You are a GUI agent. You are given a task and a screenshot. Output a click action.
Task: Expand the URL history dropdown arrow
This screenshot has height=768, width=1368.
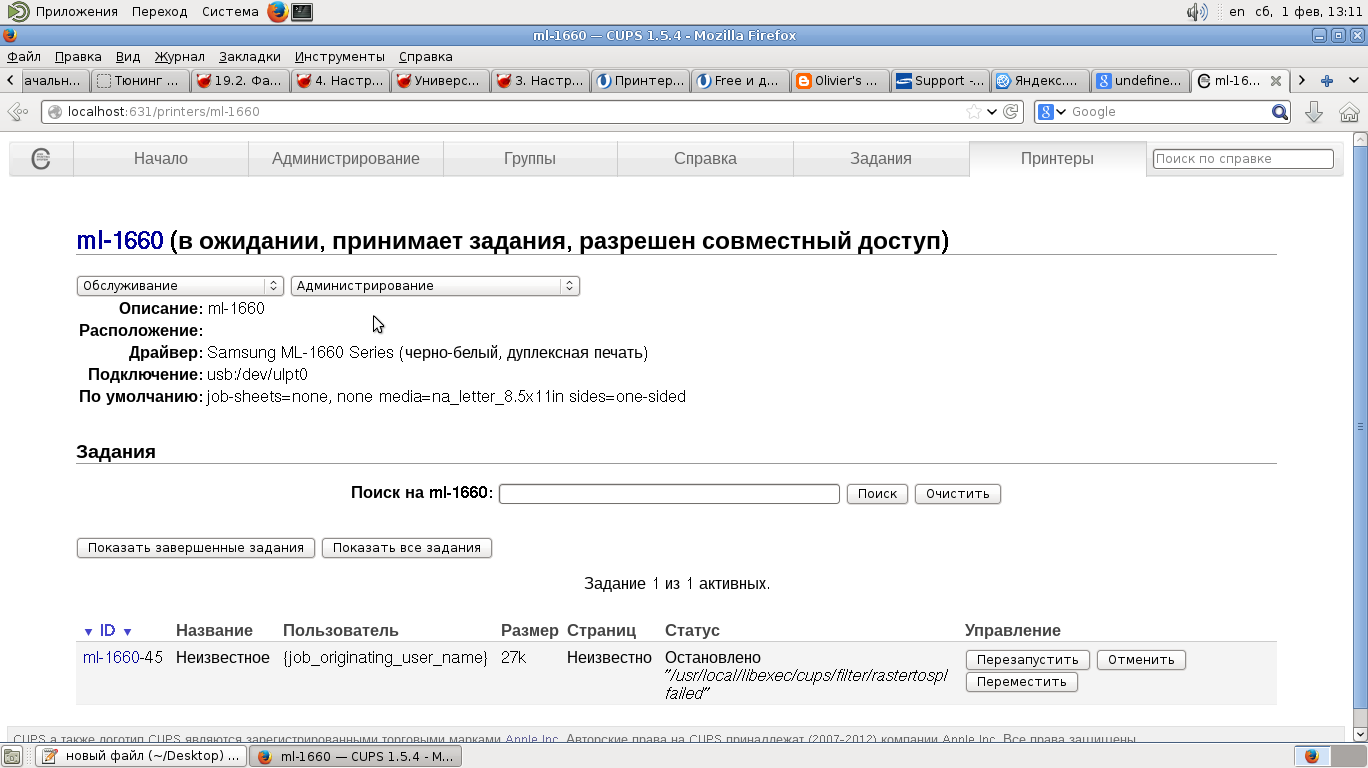[992, 112]
